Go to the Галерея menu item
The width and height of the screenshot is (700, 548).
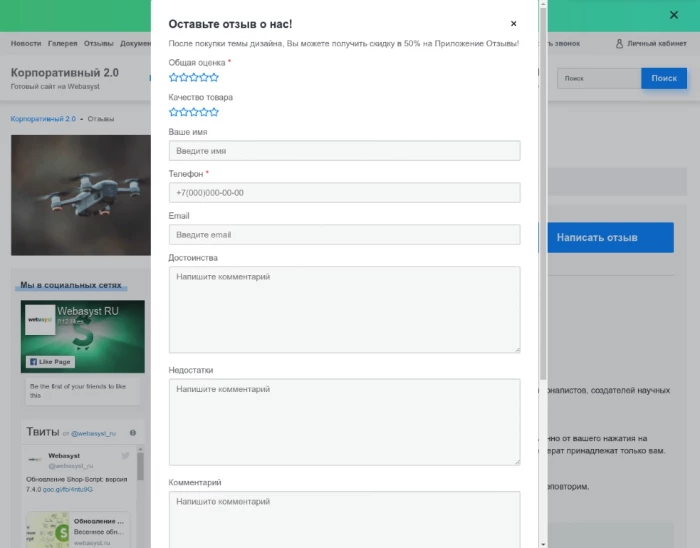(x=62, y=44)
